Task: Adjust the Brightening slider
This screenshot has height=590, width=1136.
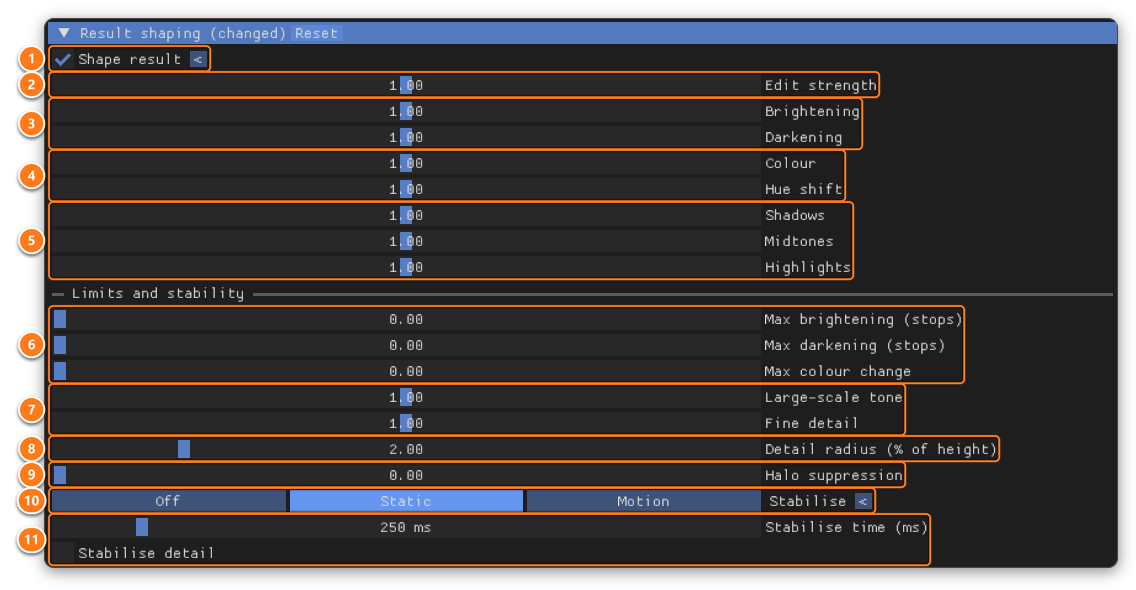Action: point(406,112)
